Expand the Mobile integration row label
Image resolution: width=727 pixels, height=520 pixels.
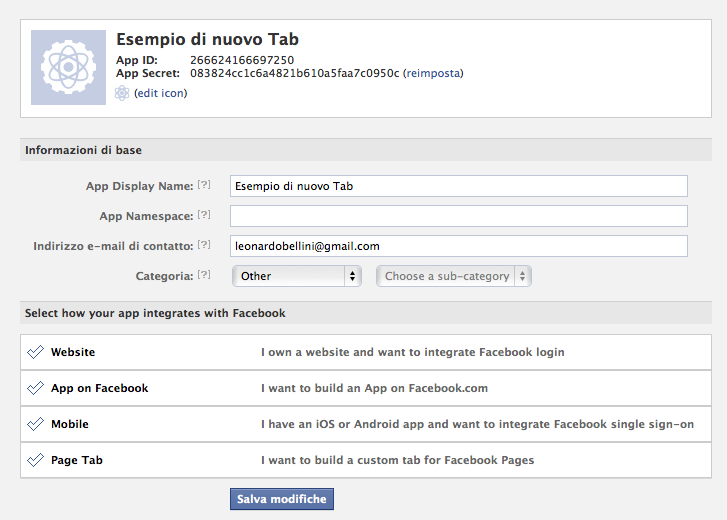click(x=70, y=424)
